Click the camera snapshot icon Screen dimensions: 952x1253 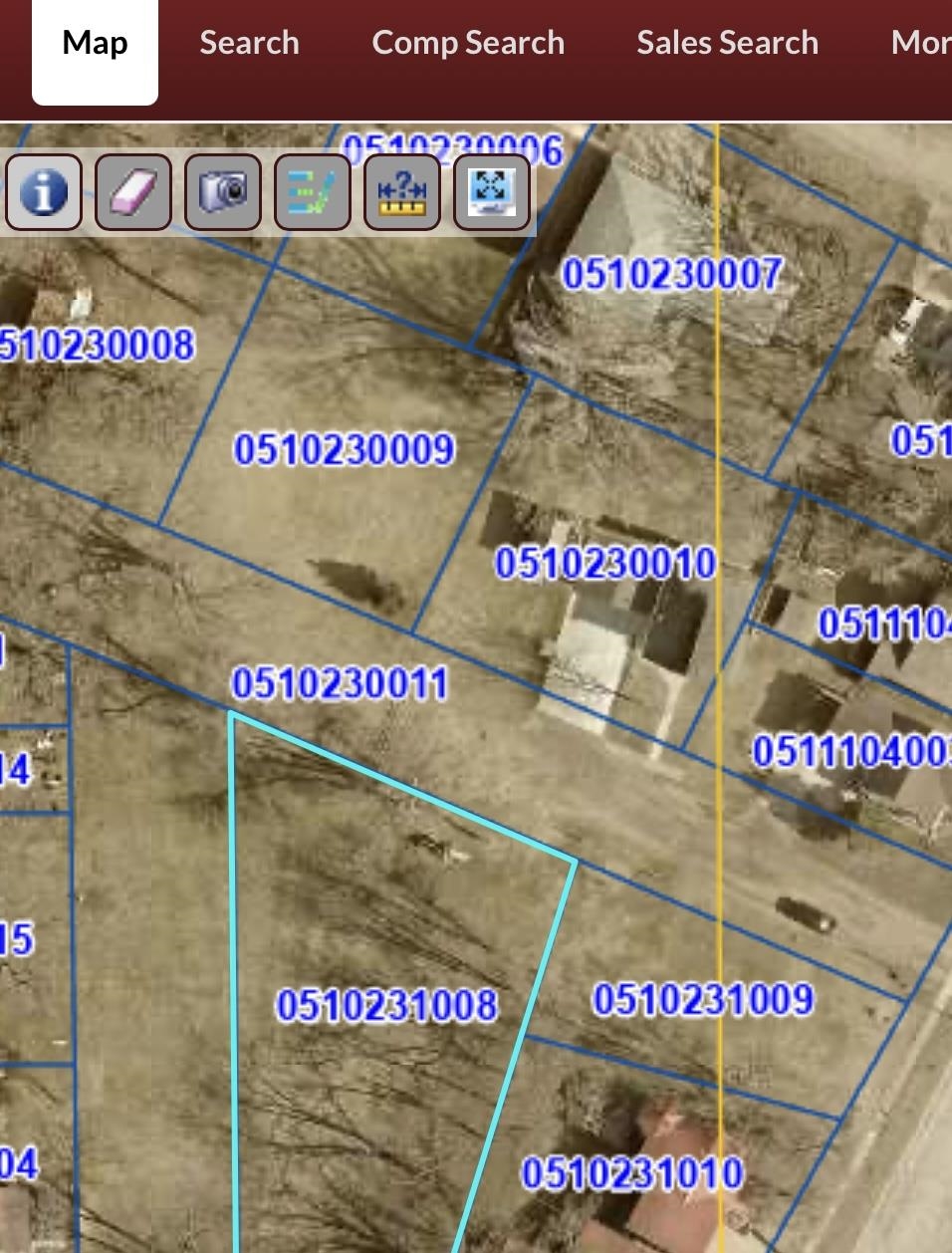[222, 191]
